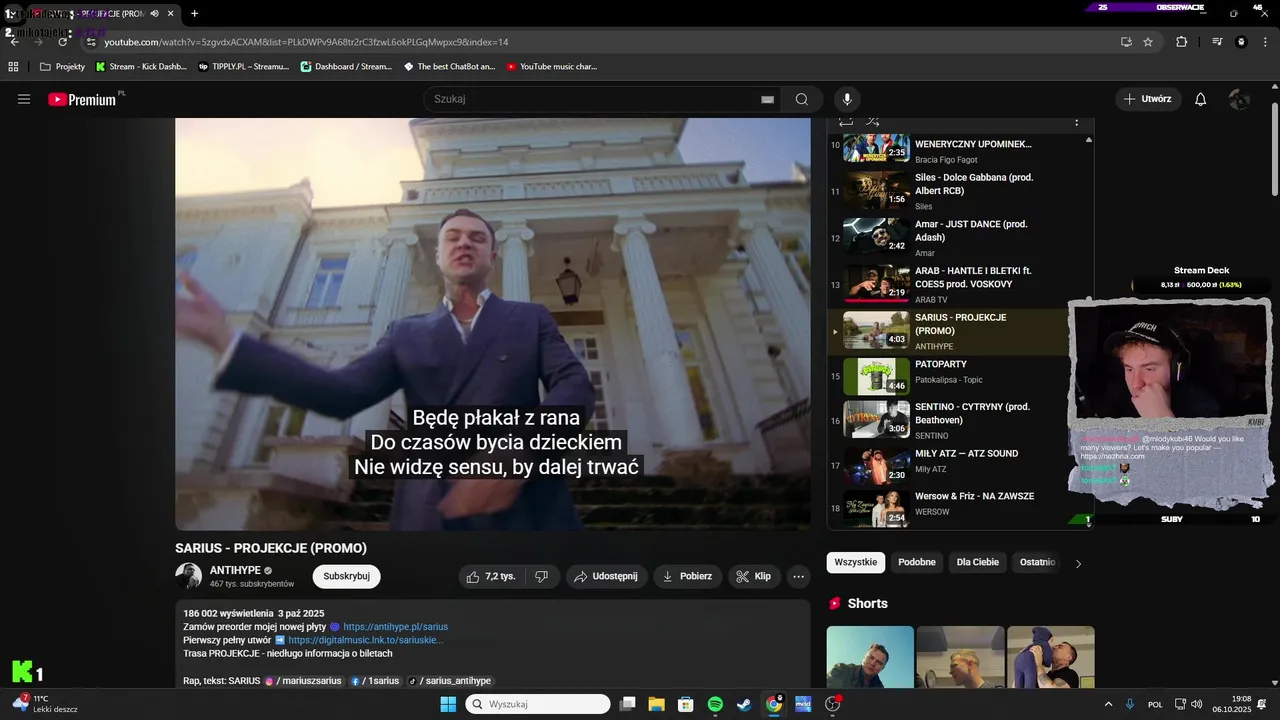
Task: Select the Wszystkie filter chip
Action: (856, 562)
